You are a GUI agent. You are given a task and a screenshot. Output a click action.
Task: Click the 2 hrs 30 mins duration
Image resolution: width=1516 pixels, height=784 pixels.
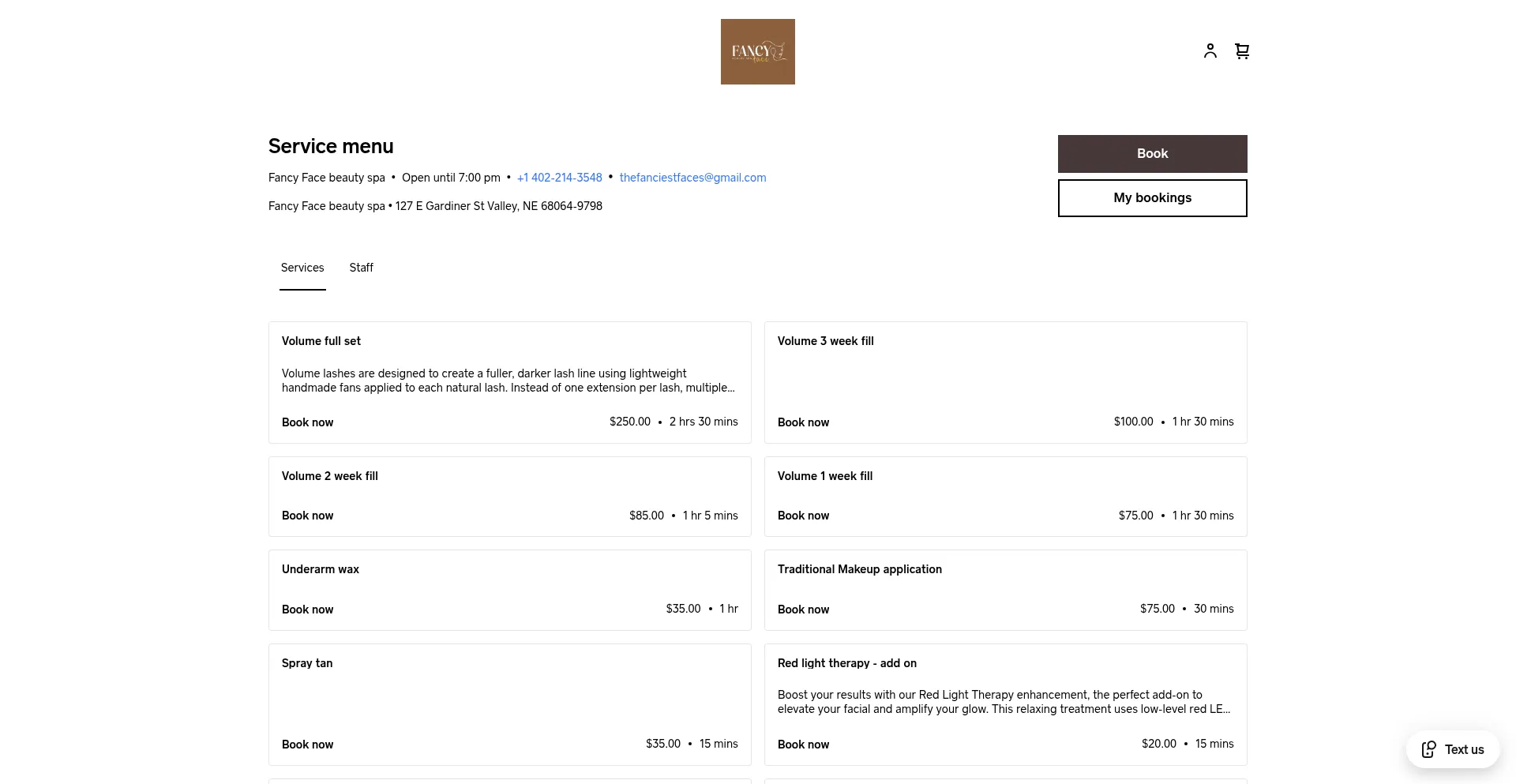click(704, 422)
